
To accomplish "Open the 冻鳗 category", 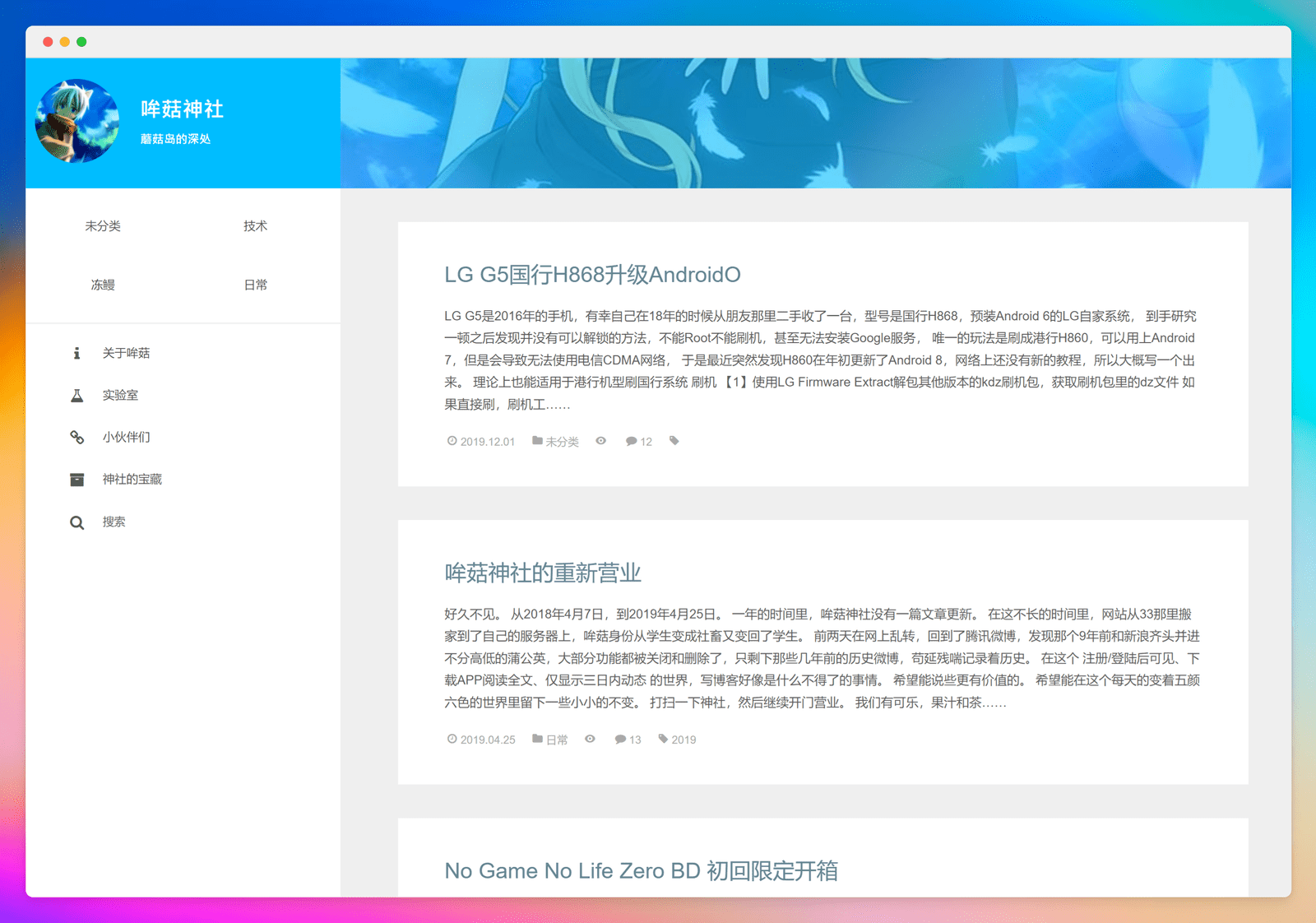I will [103, 285].
